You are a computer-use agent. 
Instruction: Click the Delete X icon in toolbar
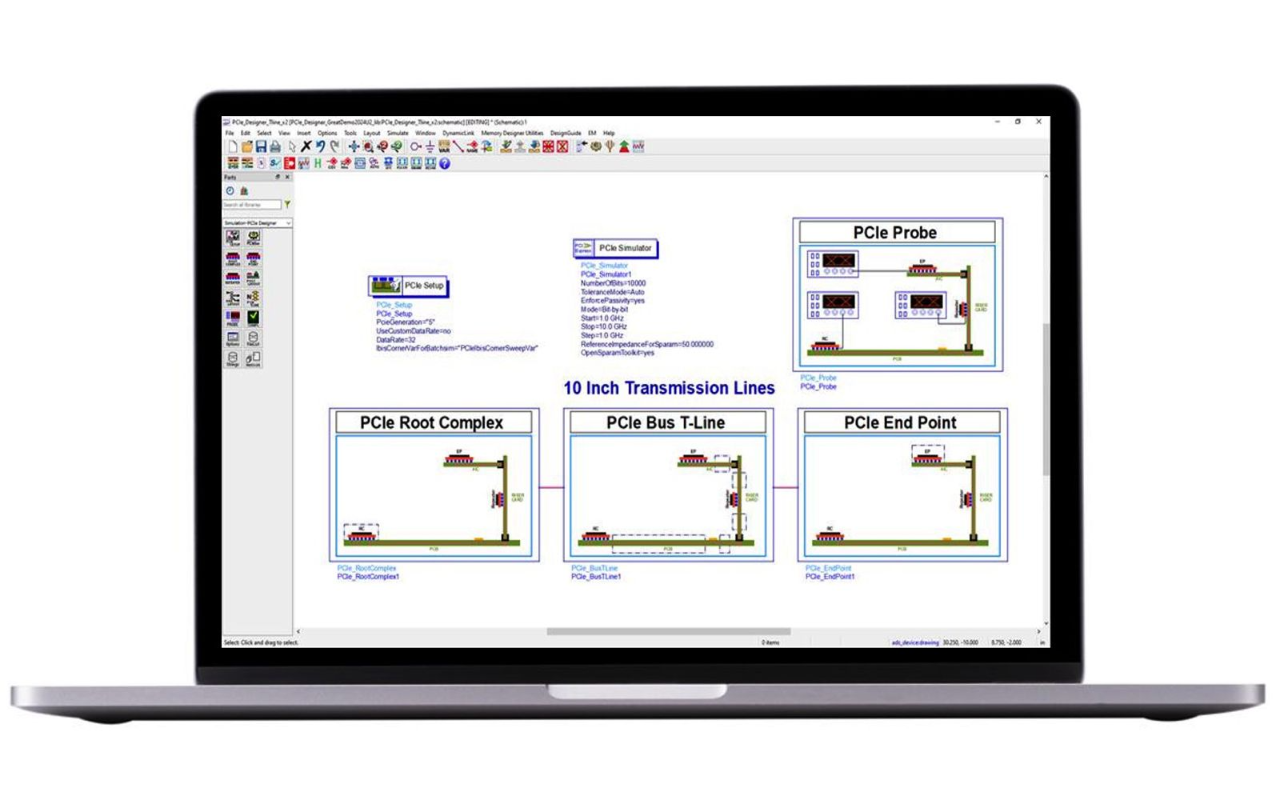point(306,147)
